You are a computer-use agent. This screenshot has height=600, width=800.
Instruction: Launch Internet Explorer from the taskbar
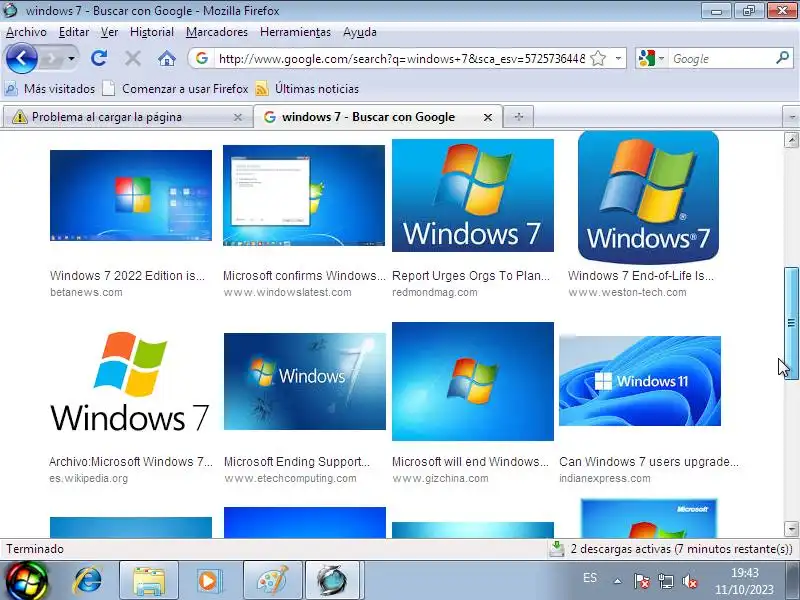(x=88, y=581)
